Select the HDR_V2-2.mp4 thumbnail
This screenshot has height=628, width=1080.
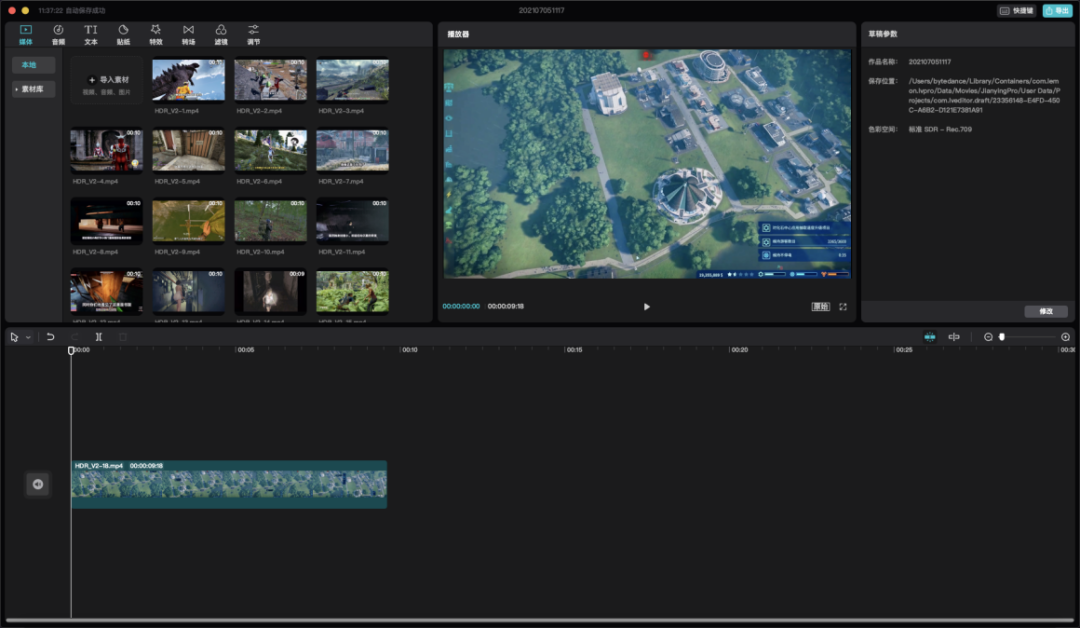(270, 80)
